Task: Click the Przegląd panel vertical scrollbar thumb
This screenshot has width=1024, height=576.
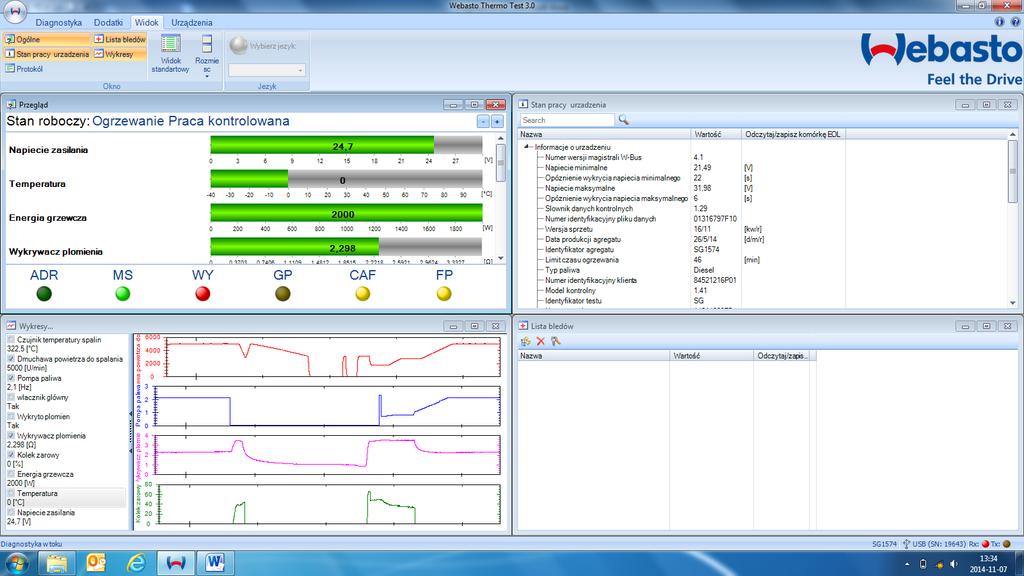Action: pyautogui.click(x=501, y=163)
